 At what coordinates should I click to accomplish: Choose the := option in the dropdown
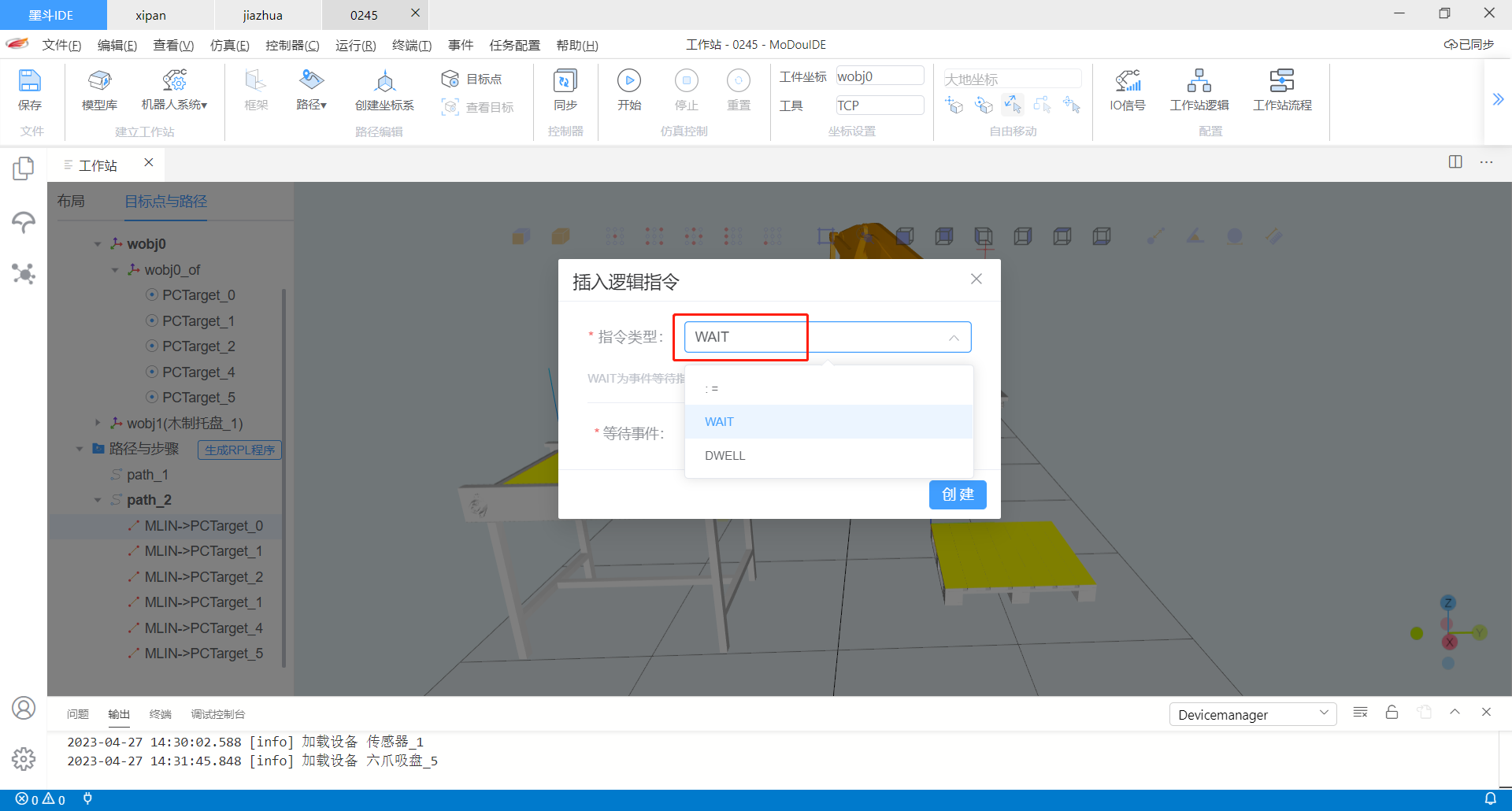pyautogui.click(x=712, y=388)
